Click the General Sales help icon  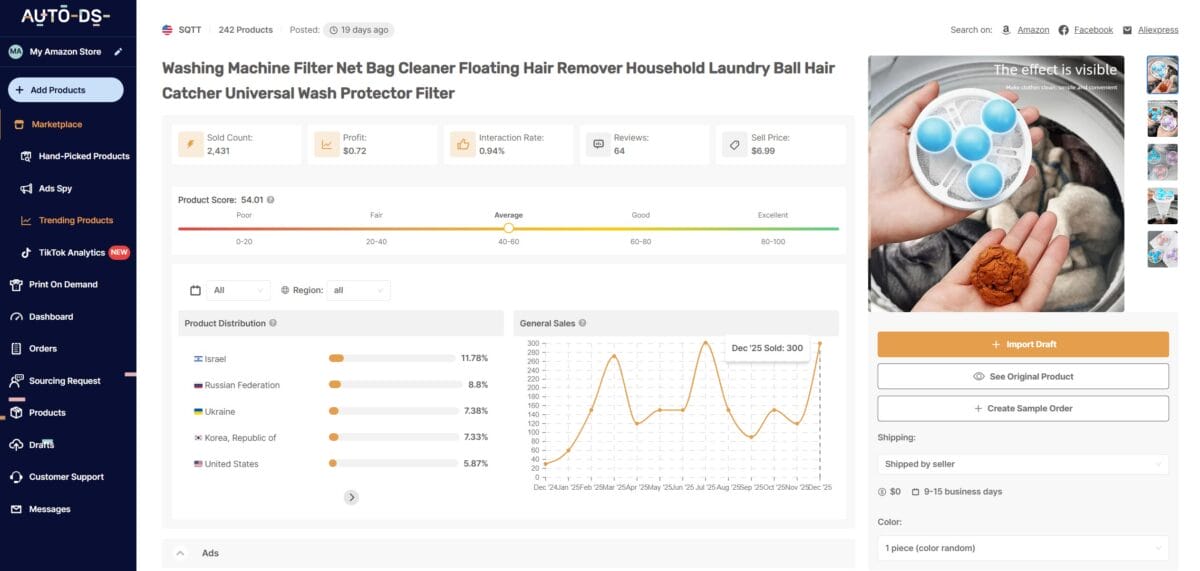[x=582, y=323]
